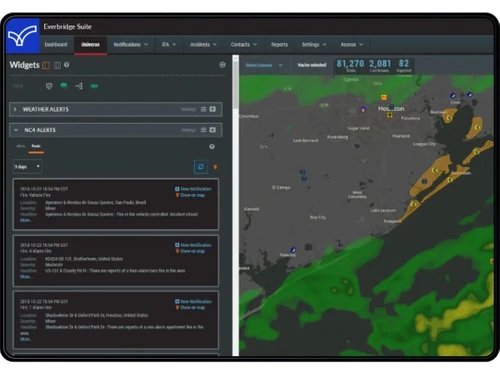Toggle the green badge view icon
Image resolution: width=500 pixels, height=375 pixels.
coord(94,86)
